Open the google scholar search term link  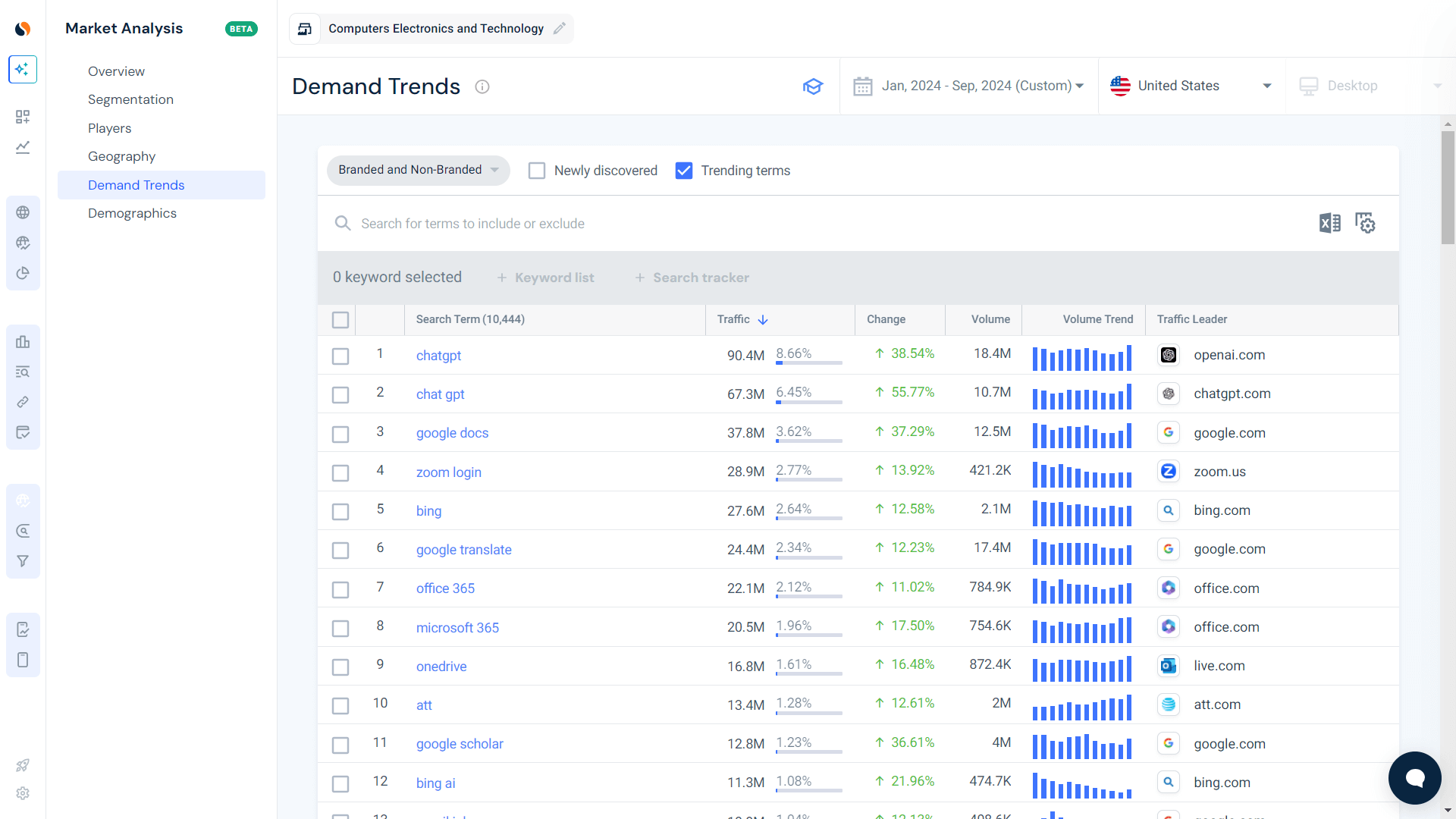point(459,744)
